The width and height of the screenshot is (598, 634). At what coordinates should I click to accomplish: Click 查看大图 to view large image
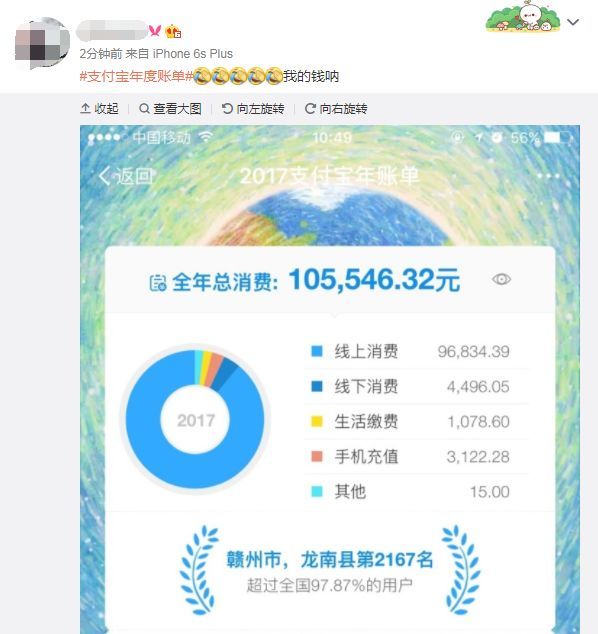point(170,108)
